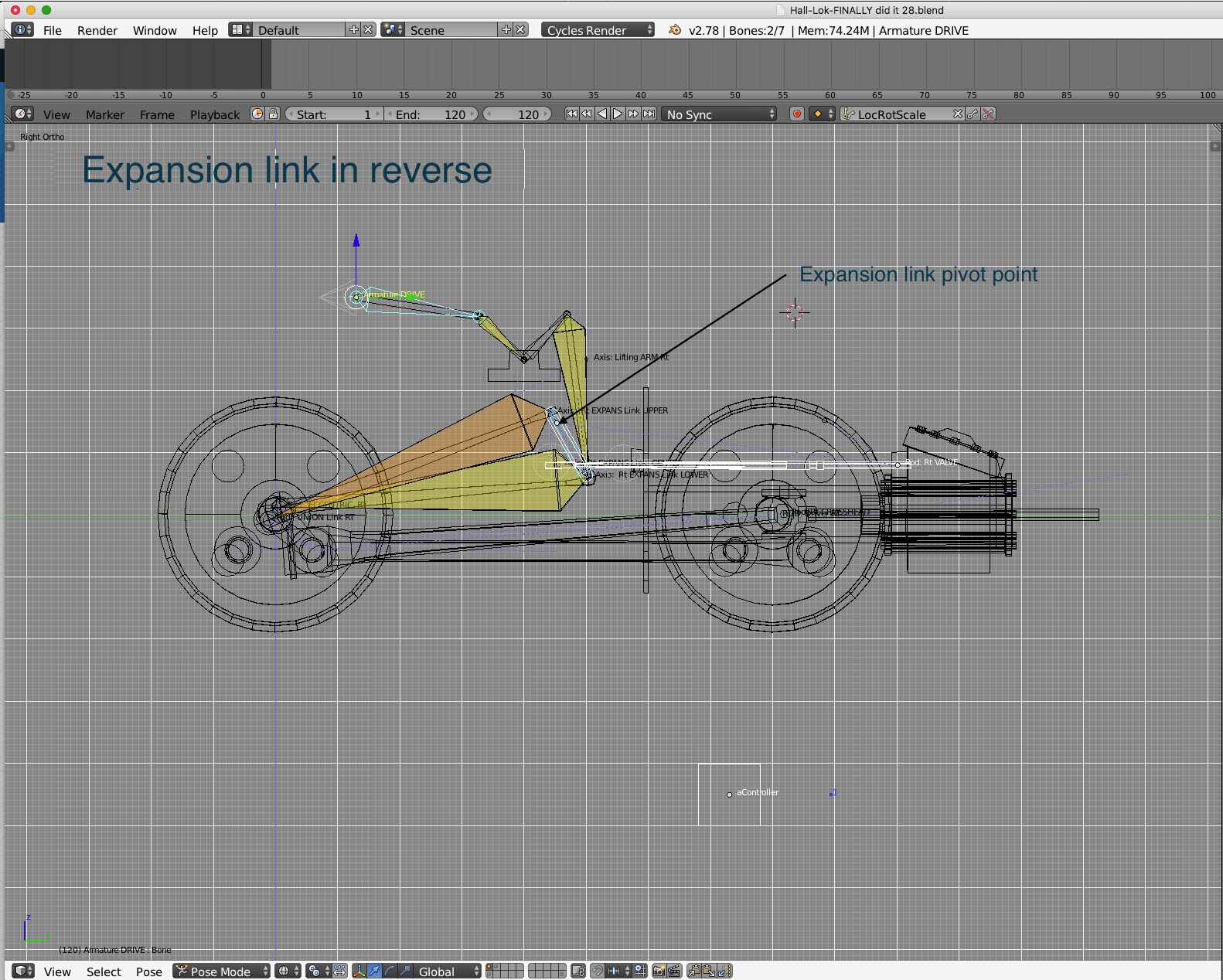Click the Start frame field

[x=334, y=114]
